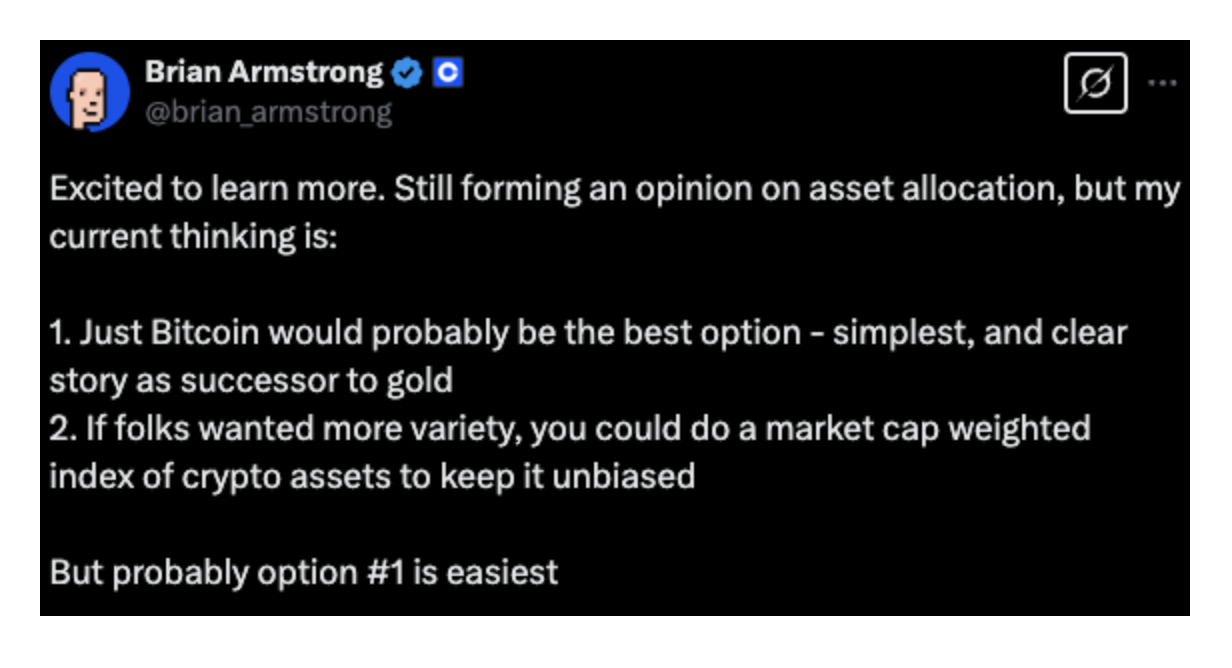
Task: Click the Coinbase affiliation badge
Action: (x=447, y=73)
